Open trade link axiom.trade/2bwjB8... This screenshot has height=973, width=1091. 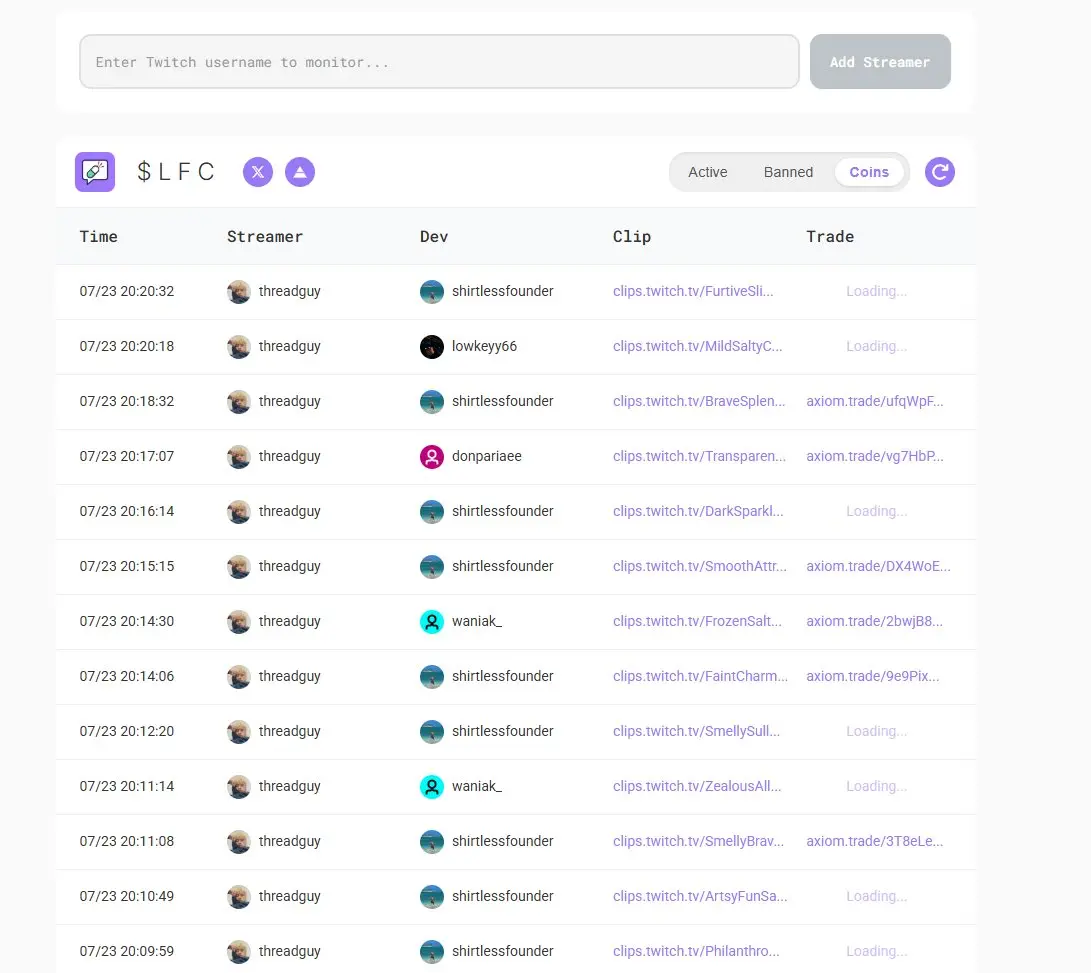pyautogui.click(x=875, y=621)
